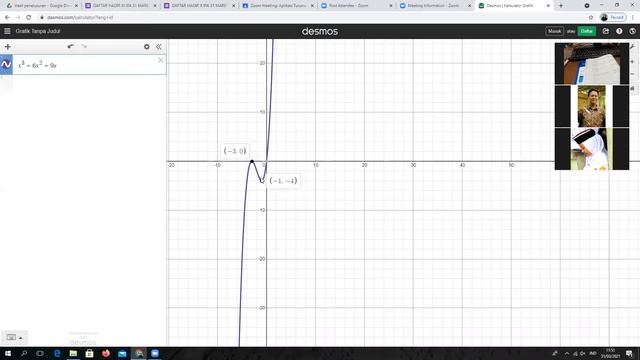Image resolution: width=640 pixels, height=360 pixels.
Task: Share the graph with the share icon
Action: [606, 31]
